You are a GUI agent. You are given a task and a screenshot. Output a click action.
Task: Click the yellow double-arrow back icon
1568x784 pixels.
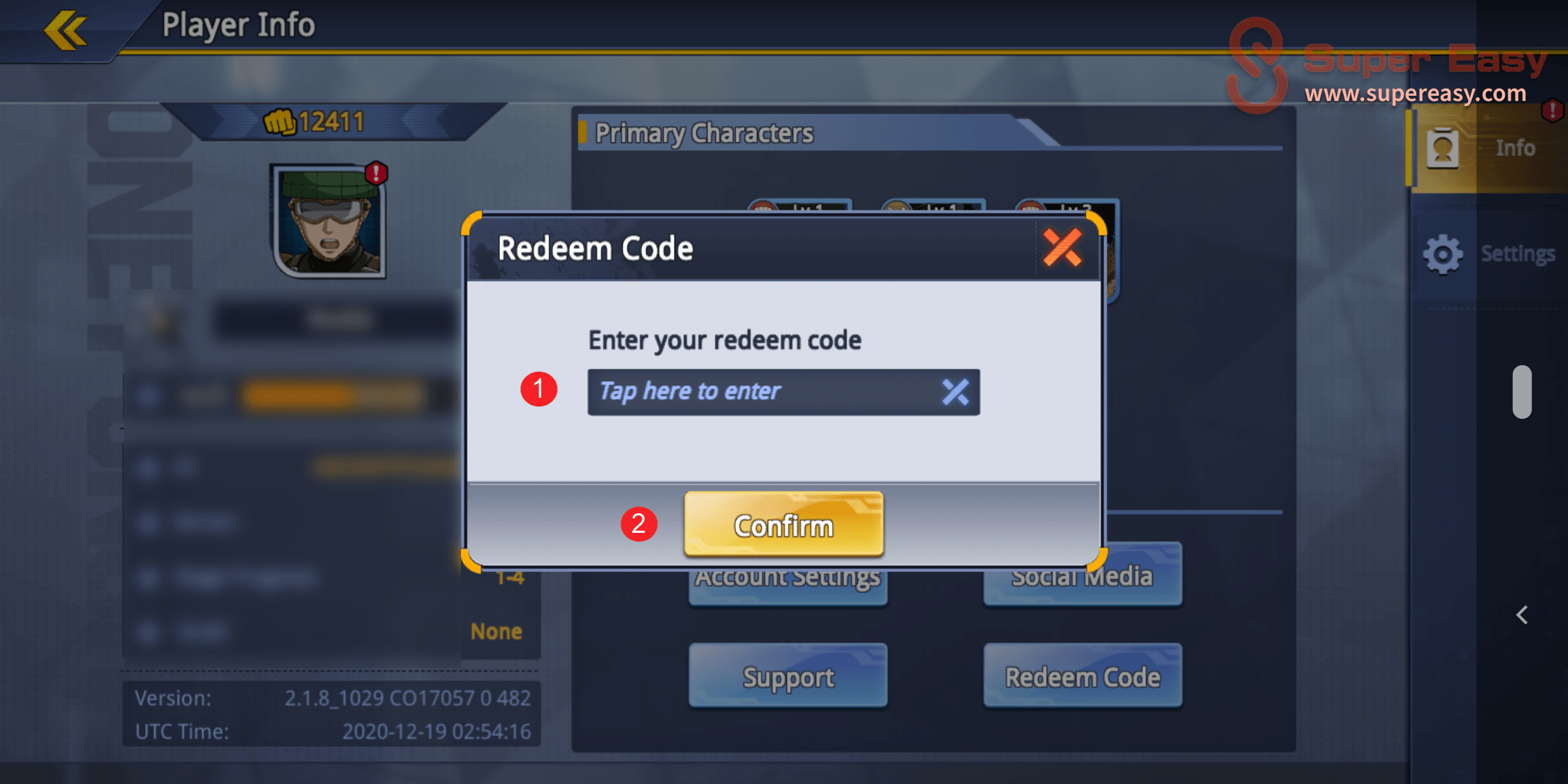pos(65,30)
